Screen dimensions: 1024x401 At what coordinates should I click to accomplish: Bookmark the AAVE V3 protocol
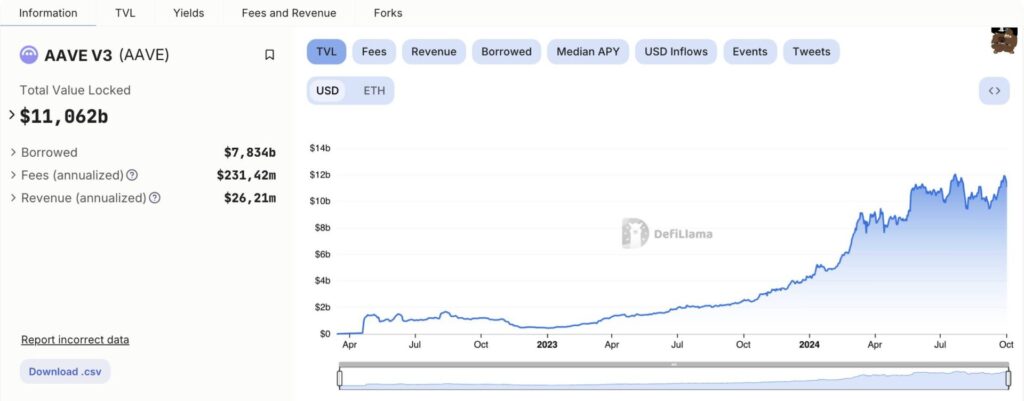[269, 55]
